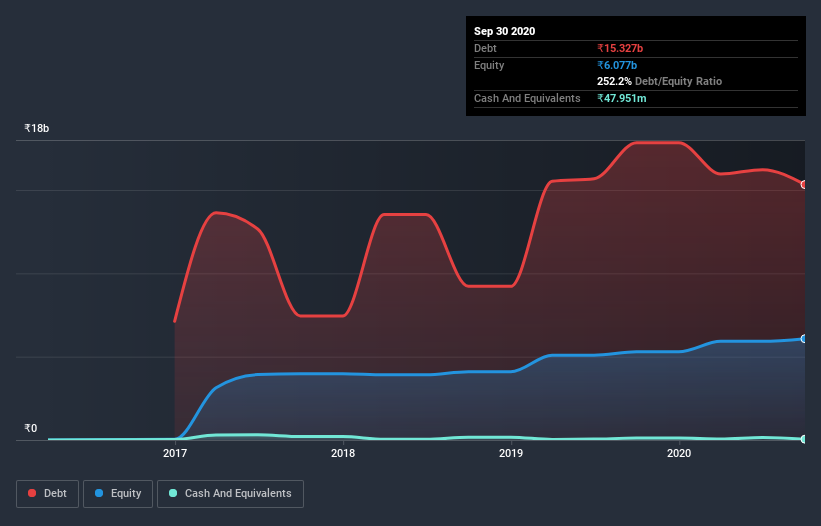This screenshot has height=526, width=821.
Task: Select the 2018 x-axis label
Action: [x=343, y=453]
